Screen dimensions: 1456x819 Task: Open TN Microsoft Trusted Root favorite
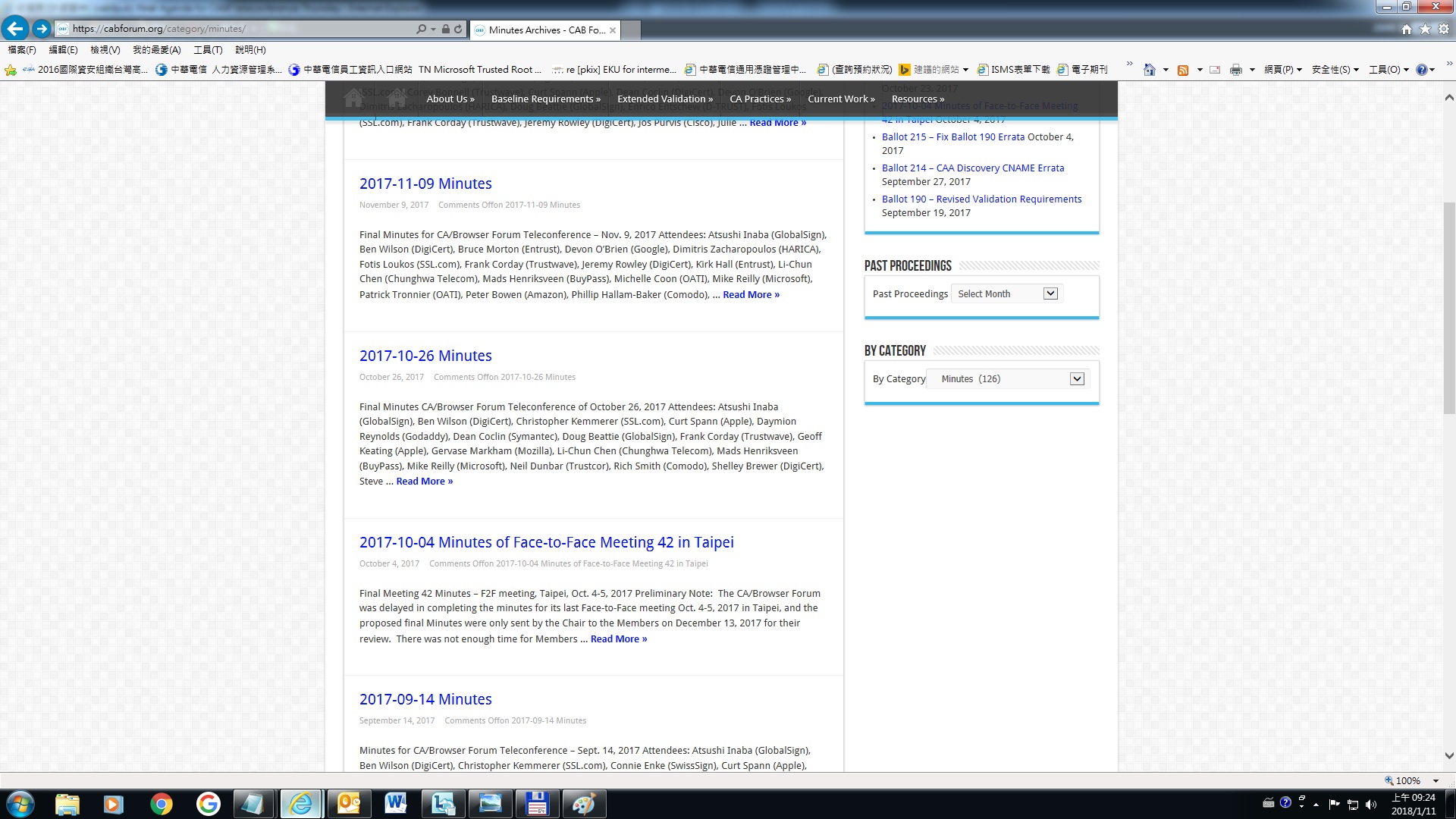[x=480, y=70]
